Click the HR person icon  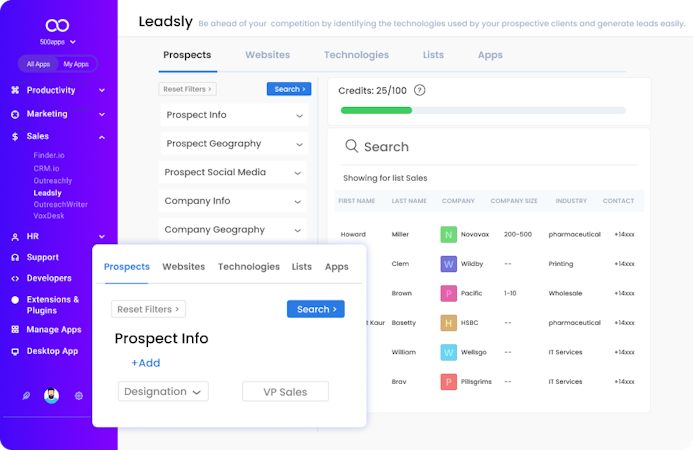15,237
